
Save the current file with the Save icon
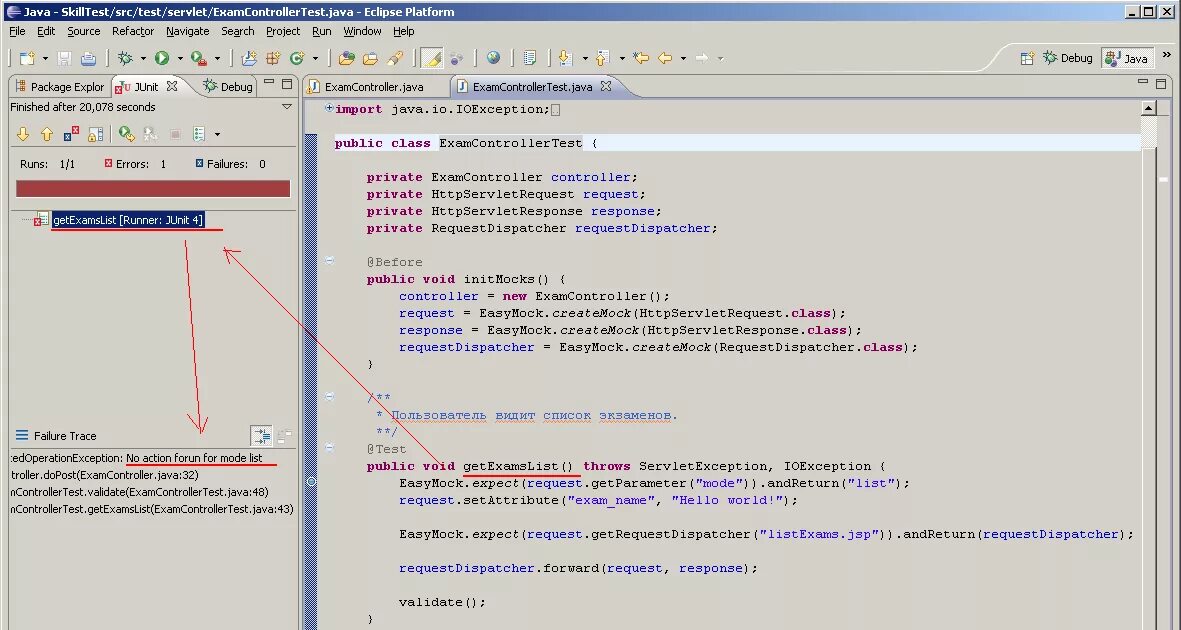pyautogui.click(x=63, y=57)
